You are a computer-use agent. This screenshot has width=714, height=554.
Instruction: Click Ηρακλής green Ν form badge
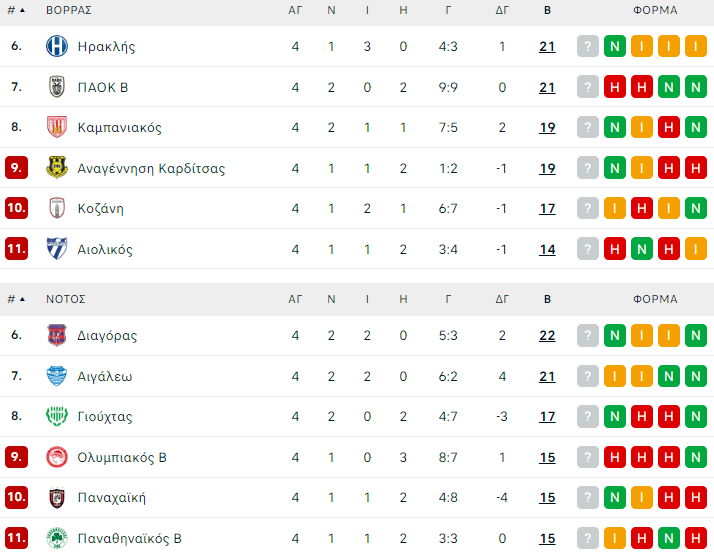[615, 47]
